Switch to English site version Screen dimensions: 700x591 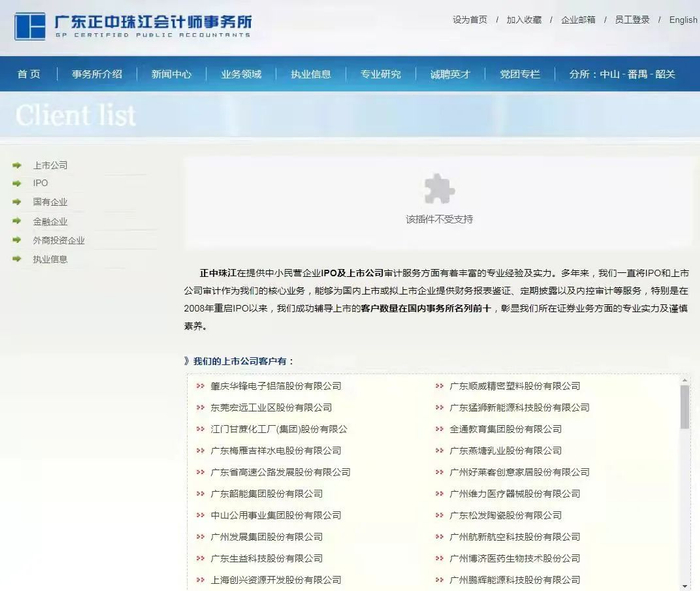coord(683,20)
